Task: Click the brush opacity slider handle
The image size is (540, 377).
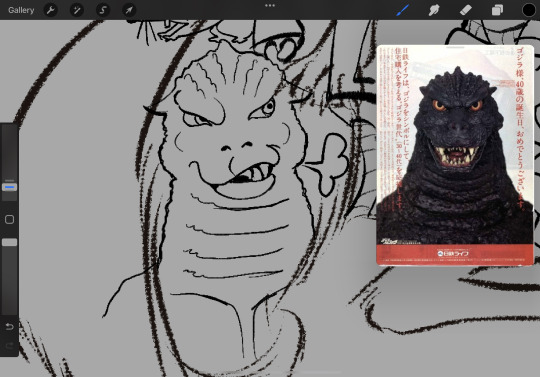Action: coord(9,242)
